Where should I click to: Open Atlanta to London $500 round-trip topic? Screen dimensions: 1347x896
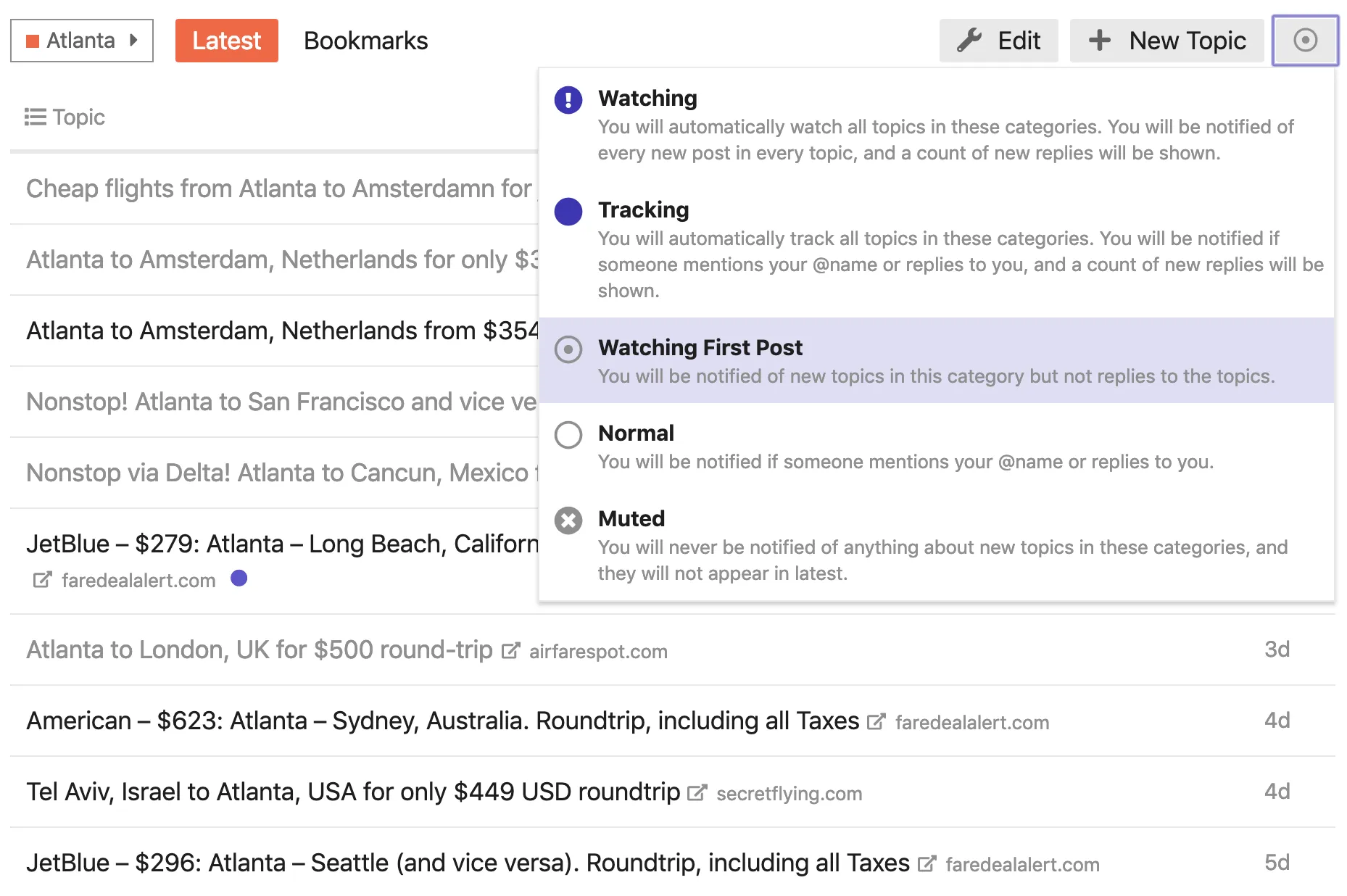[x=259, y=650]
